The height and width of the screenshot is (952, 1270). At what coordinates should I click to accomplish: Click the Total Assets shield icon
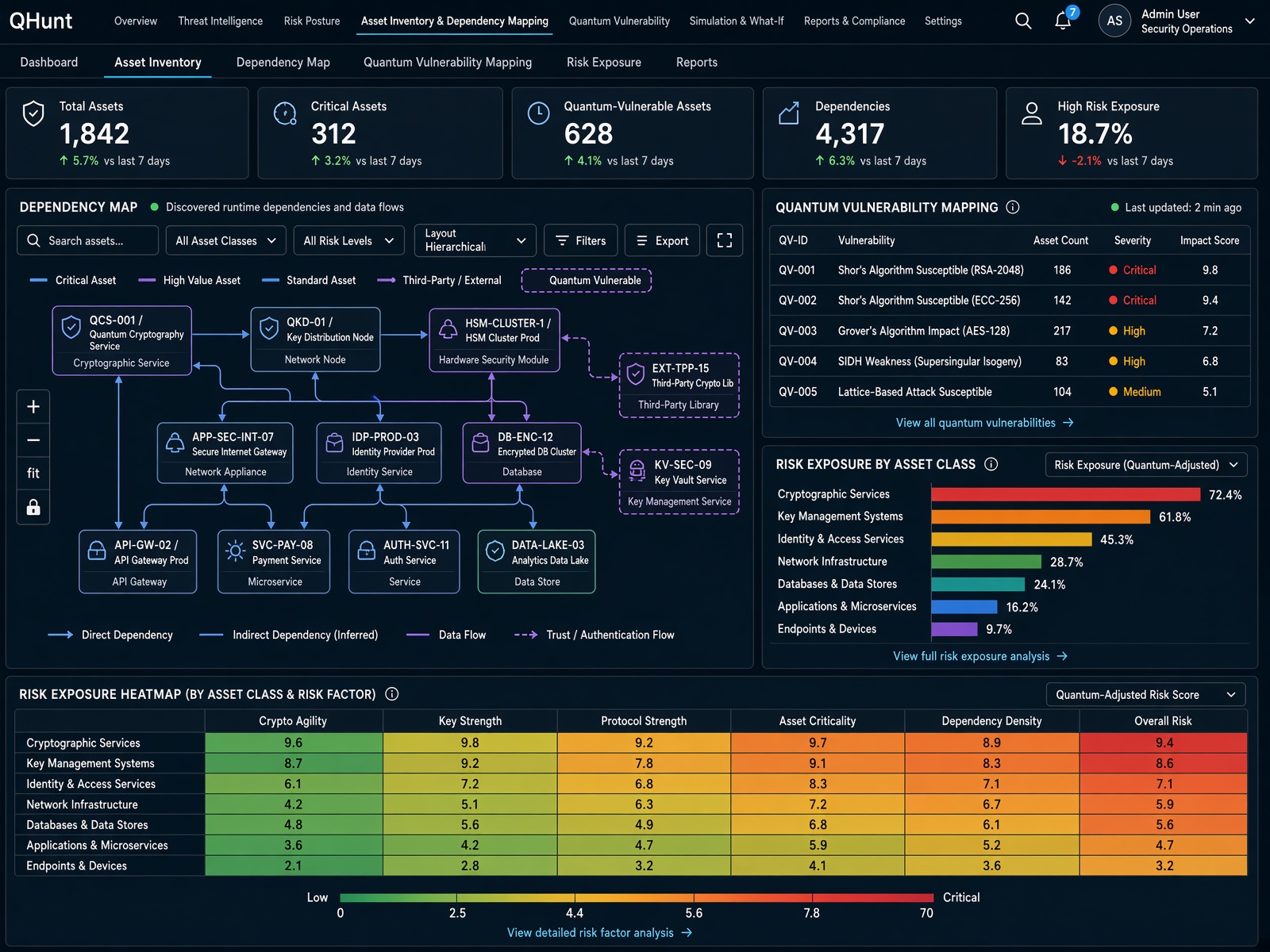tap(33, 114)
